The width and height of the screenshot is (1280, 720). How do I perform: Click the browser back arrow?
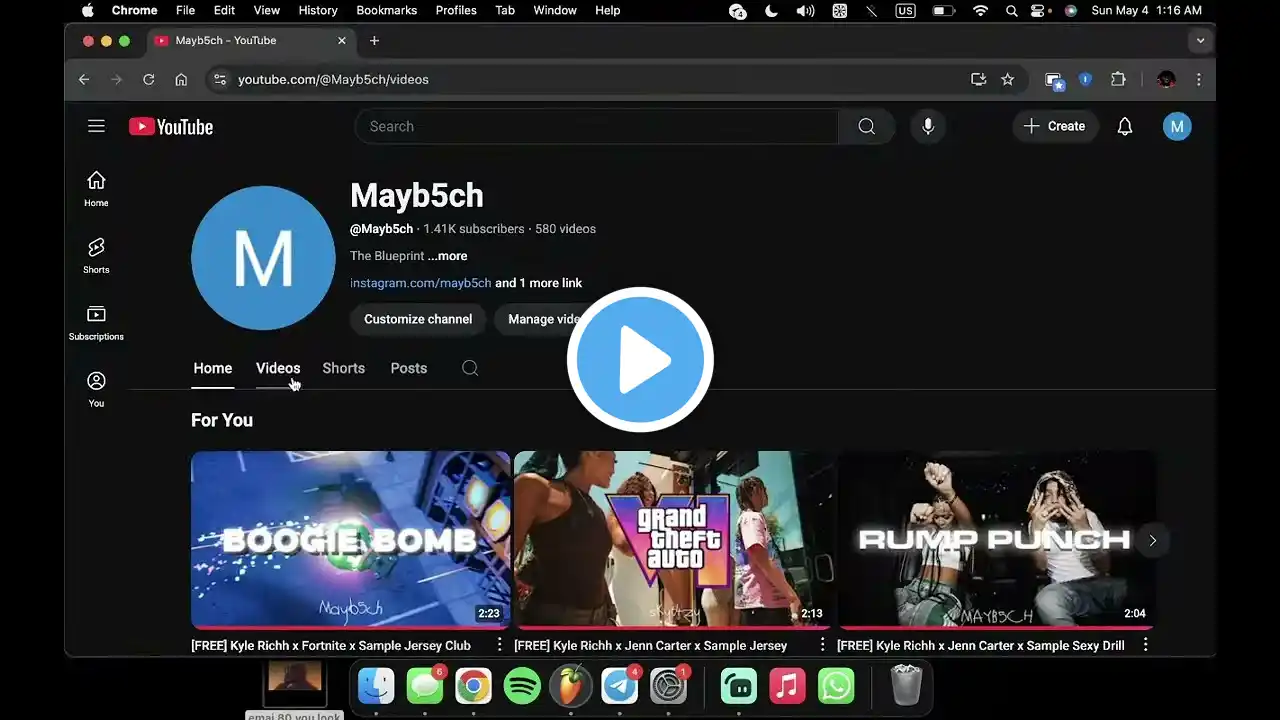pos(84,80)
